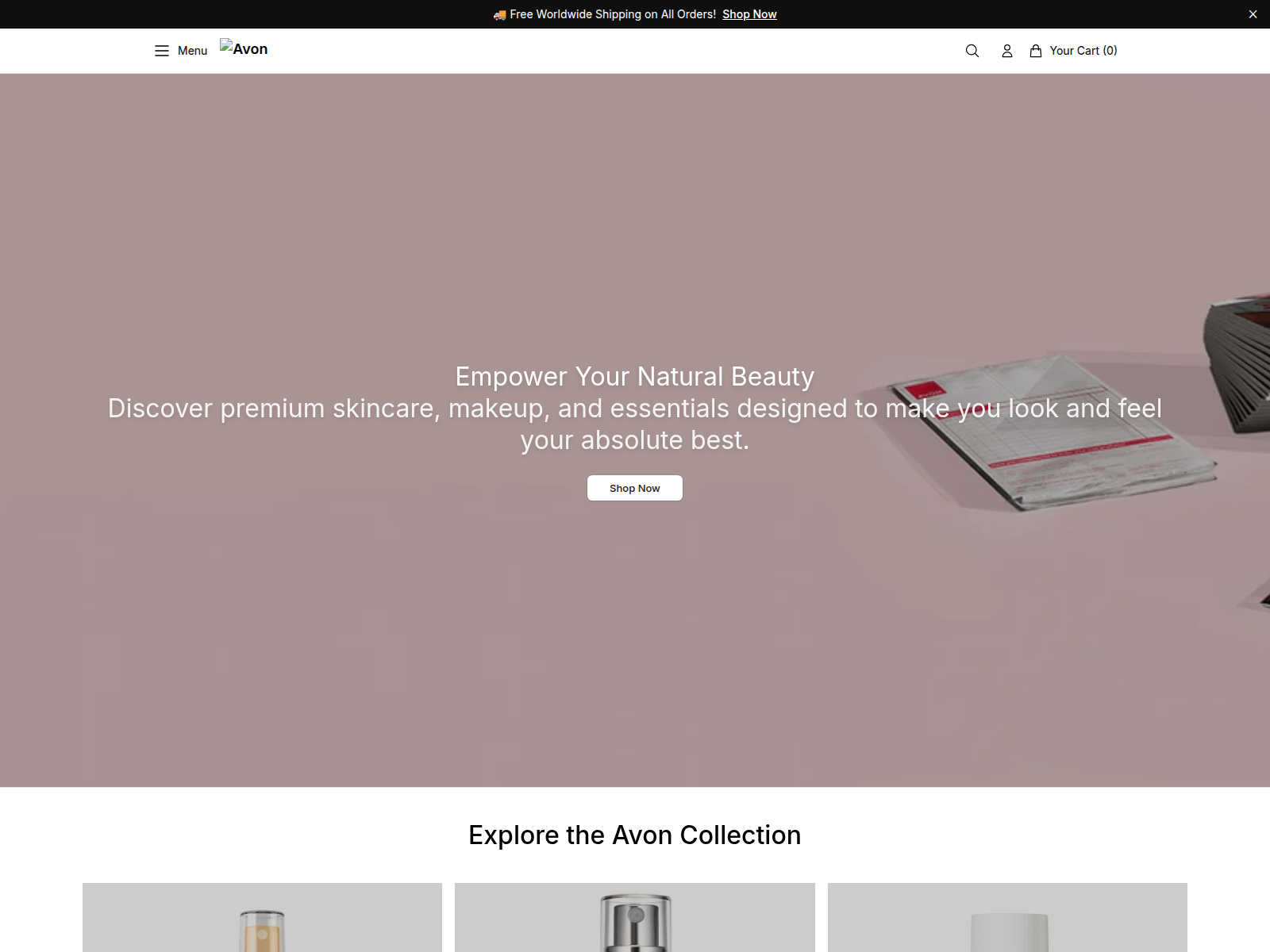This screenshot has height=952, width=1270.
Task: Open the Your Cart (0) link
Action: 1083,51
